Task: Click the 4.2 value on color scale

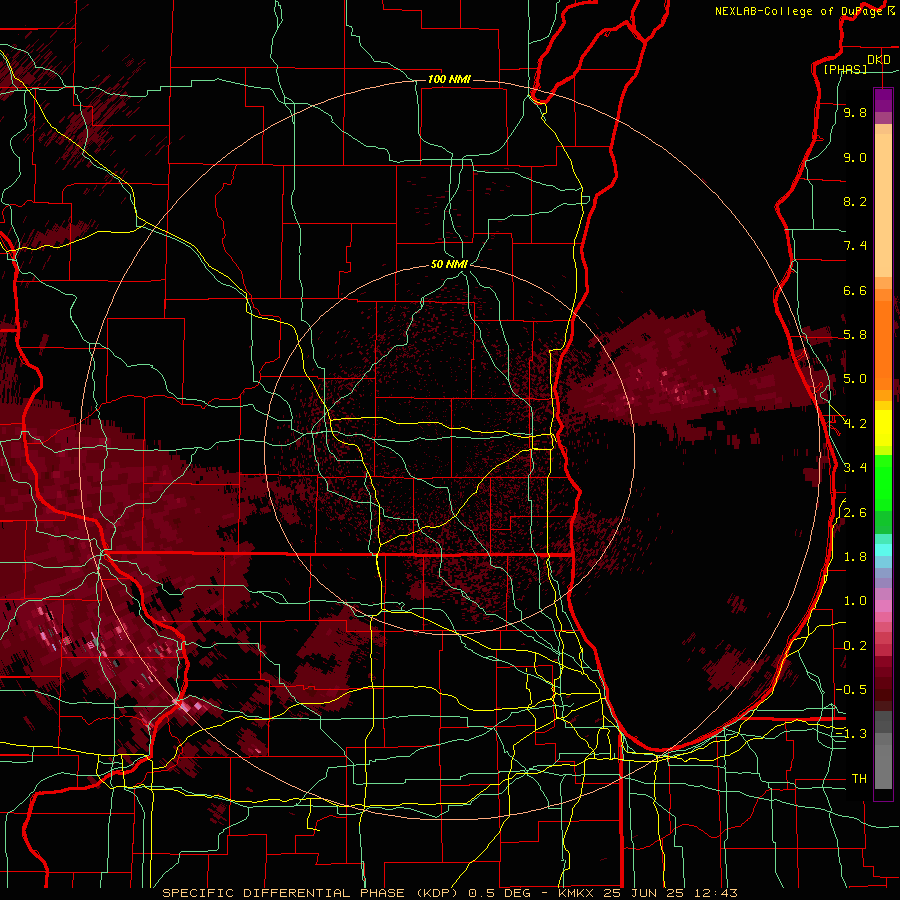Action: [x=855, y=424]
